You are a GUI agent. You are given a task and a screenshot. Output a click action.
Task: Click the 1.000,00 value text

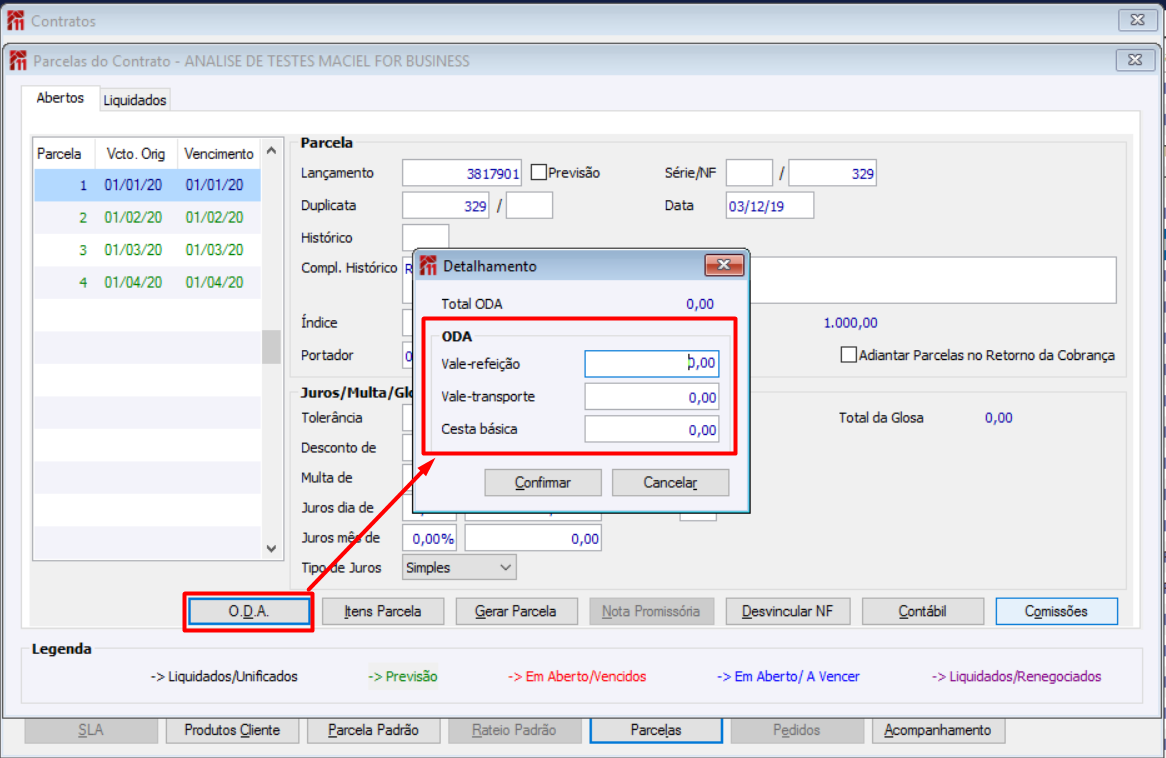click(x=851, y=323)
